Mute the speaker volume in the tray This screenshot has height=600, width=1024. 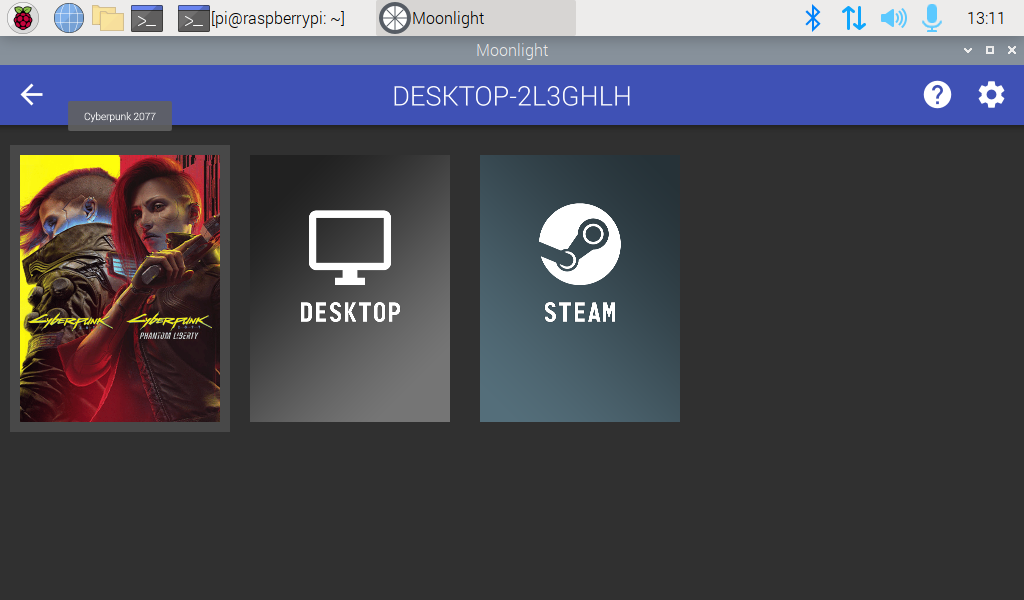pos(893,17)
